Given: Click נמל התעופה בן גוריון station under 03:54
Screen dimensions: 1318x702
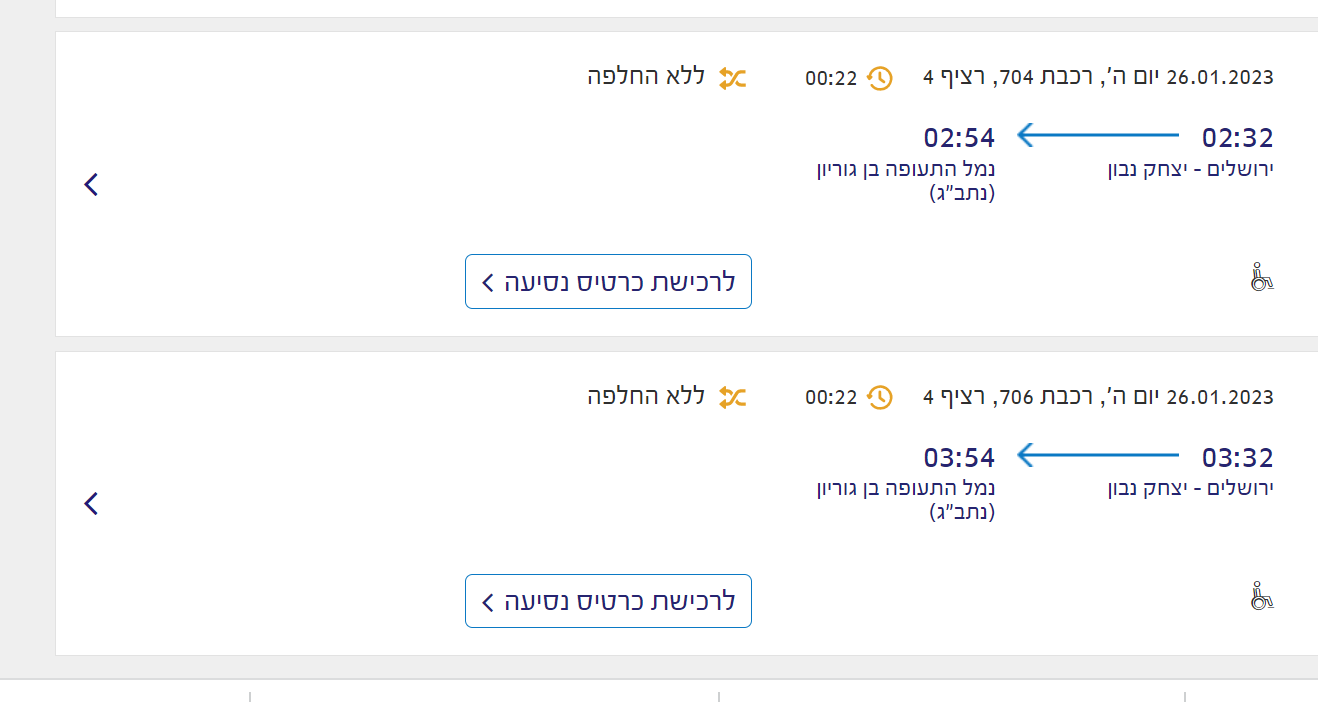Looking at the screenshot, I should click(906, 489).
